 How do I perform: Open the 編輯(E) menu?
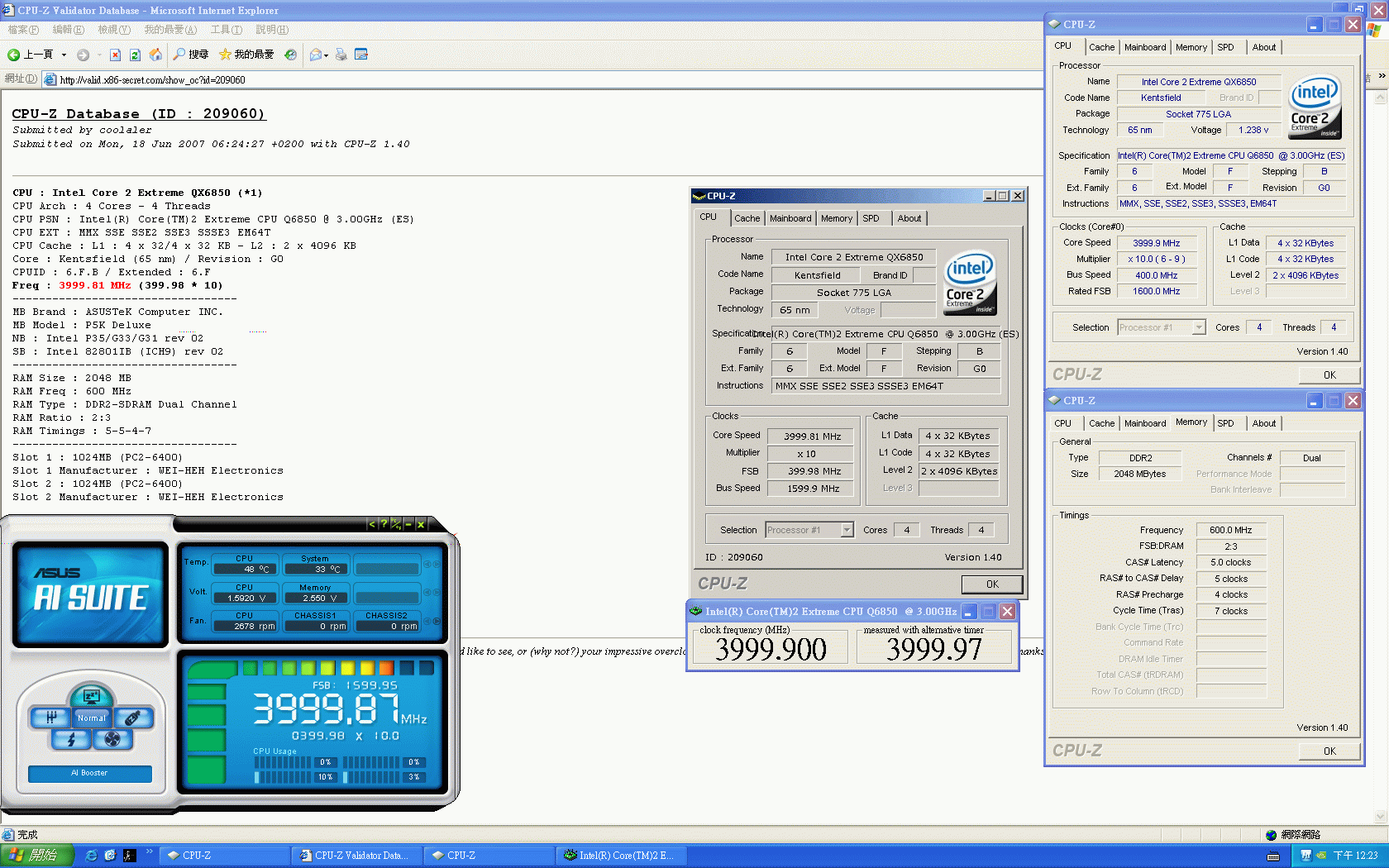coord(69,30)
